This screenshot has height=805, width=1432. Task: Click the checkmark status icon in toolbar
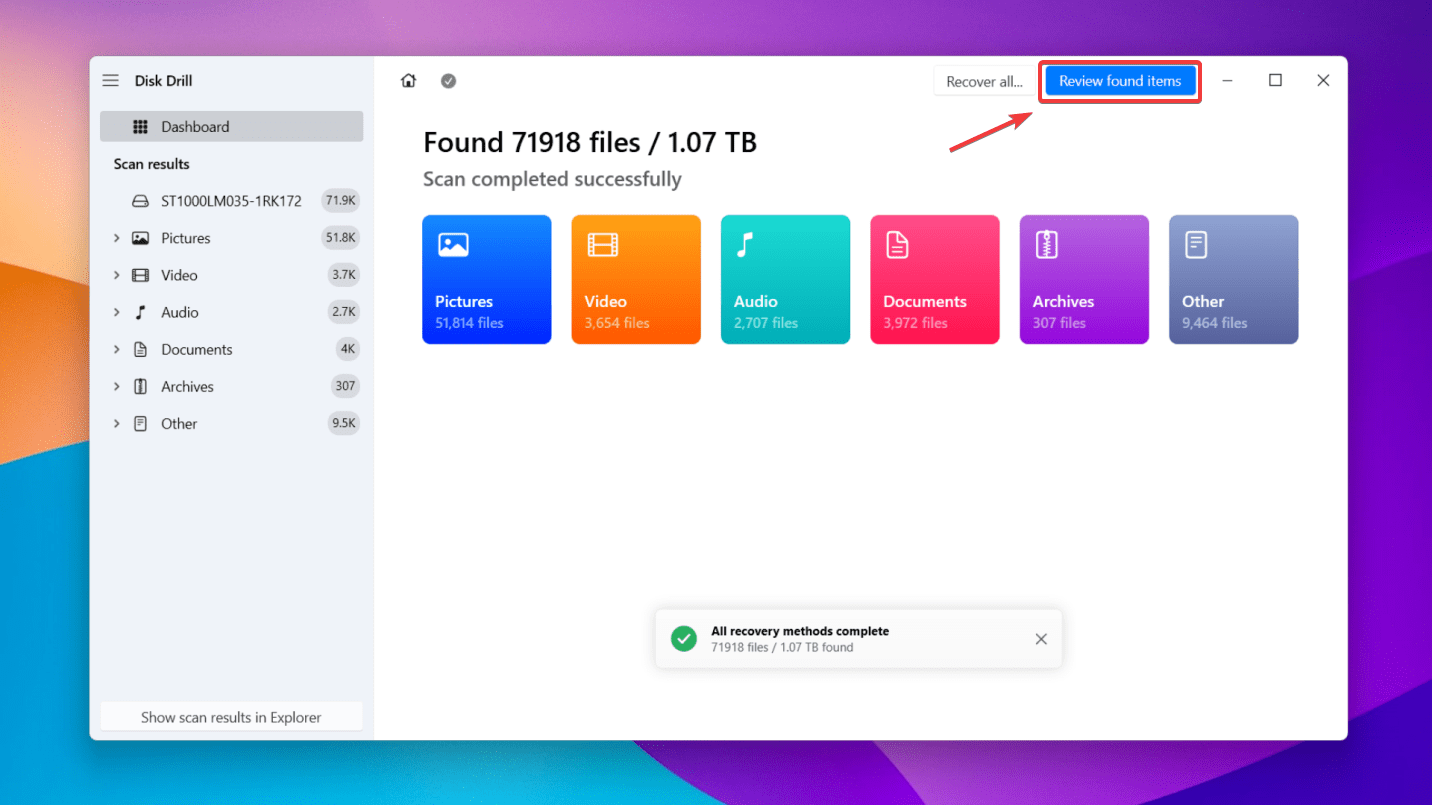pos(449,81)
